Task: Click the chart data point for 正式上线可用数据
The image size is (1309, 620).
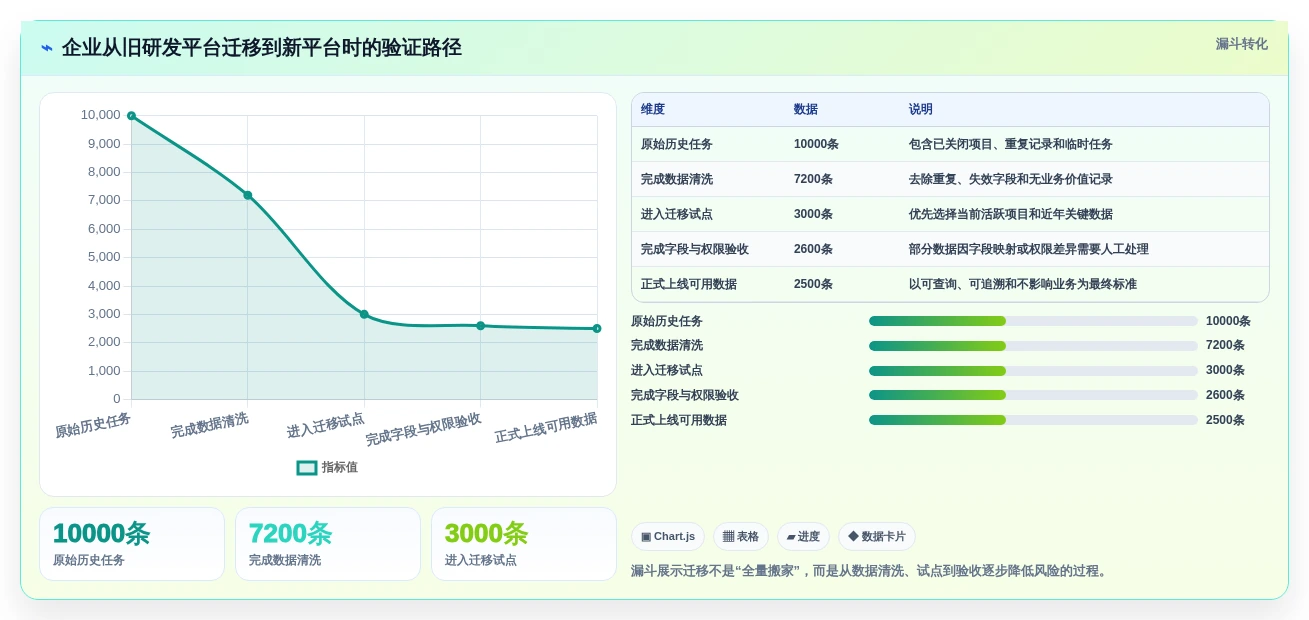Action: point(597,328)
